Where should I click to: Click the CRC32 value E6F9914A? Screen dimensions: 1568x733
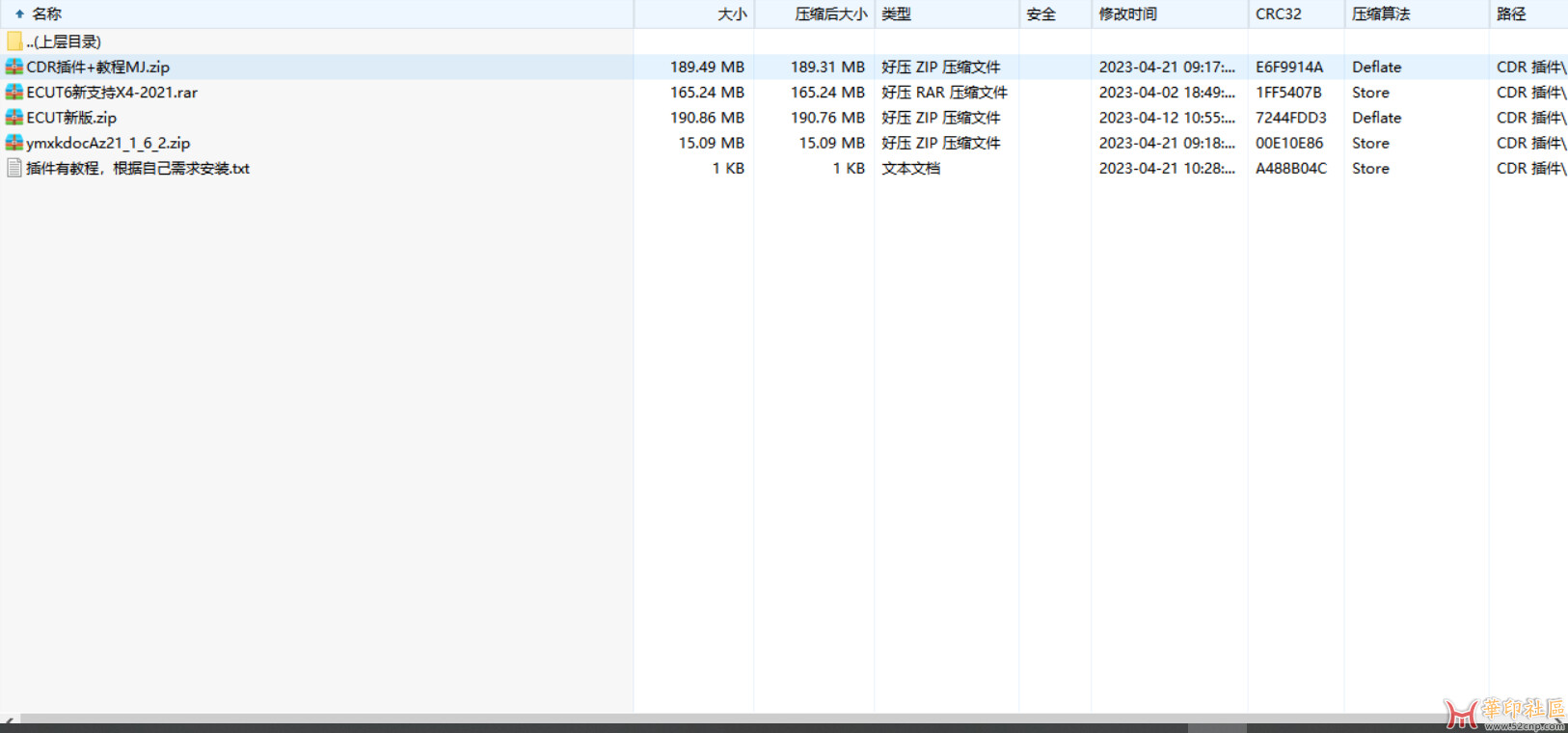1289,67
